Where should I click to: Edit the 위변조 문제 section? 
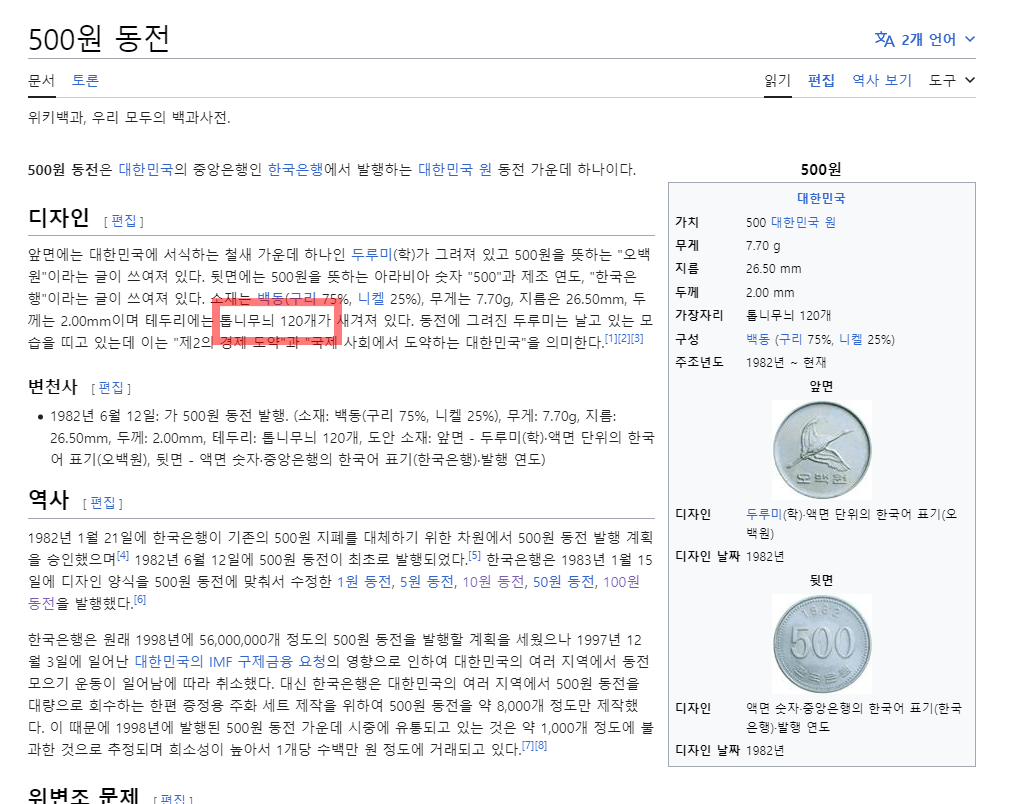(173, 799)
